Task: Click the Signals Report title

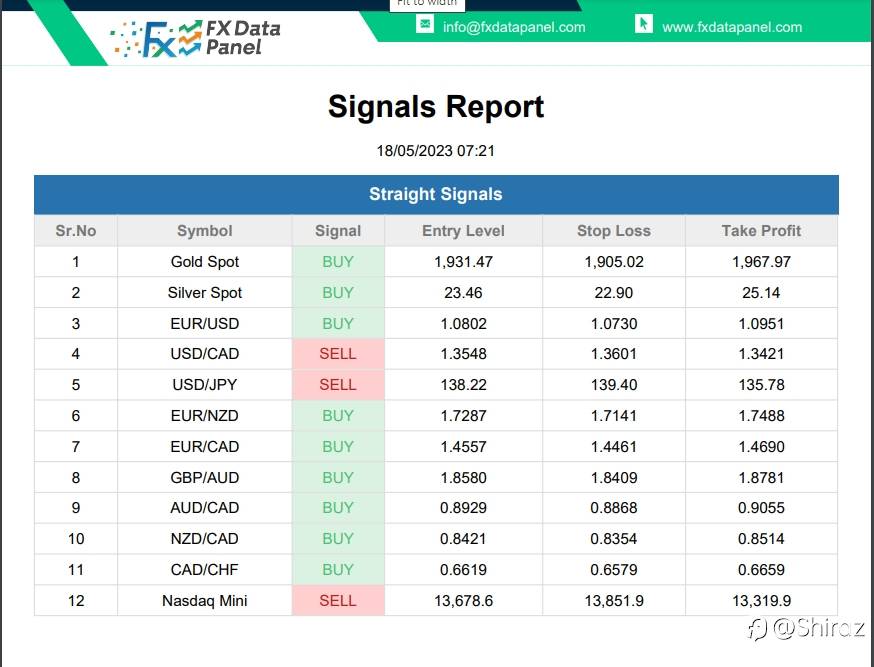Action: 436,107
